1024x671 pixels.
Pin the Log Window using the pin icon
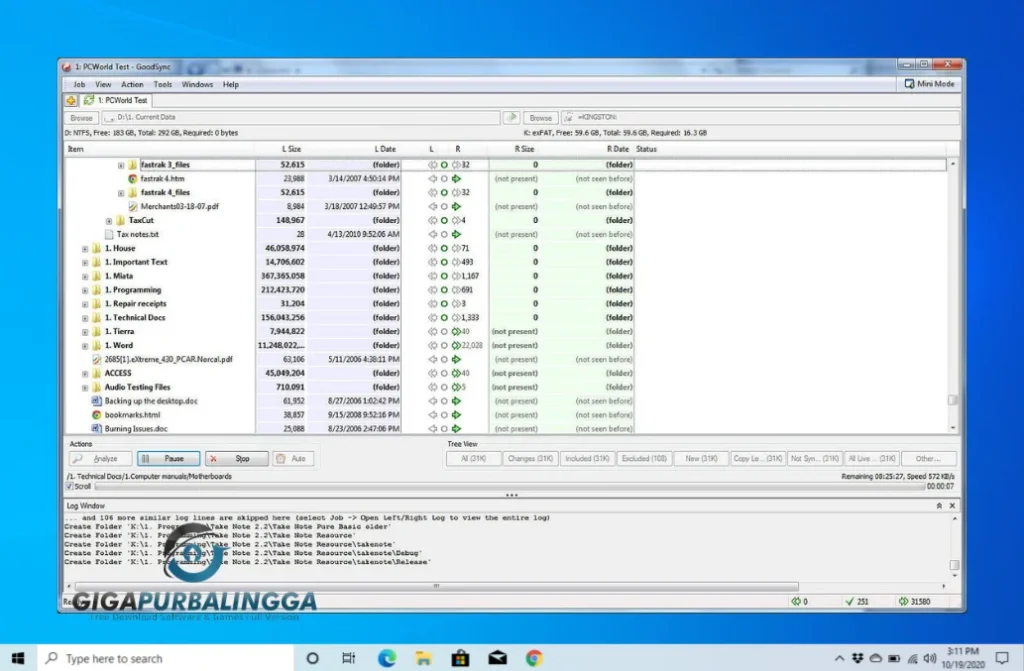[939, 506]
